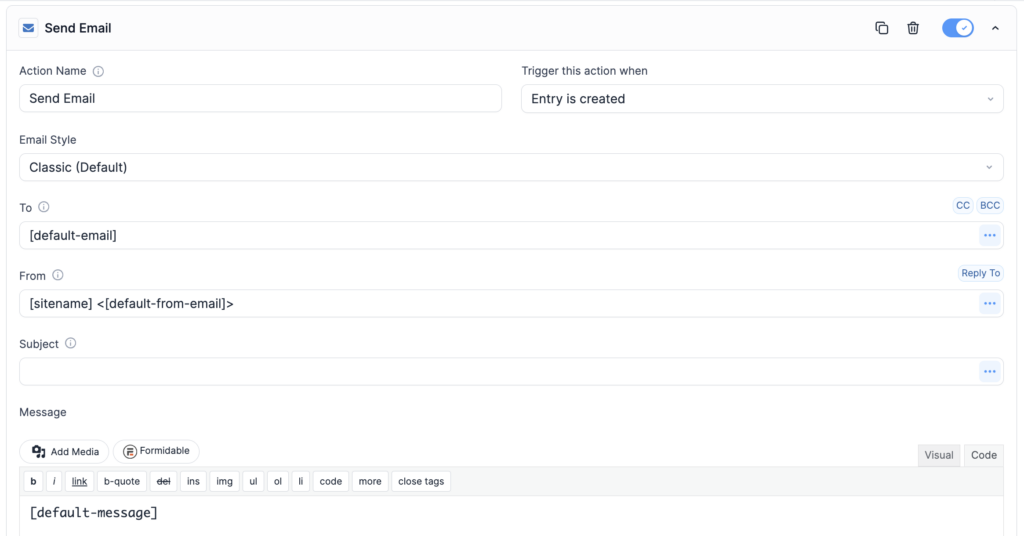Screen dimensions: 1024x536
Task: Insert an image with img button
Action: 225,481
